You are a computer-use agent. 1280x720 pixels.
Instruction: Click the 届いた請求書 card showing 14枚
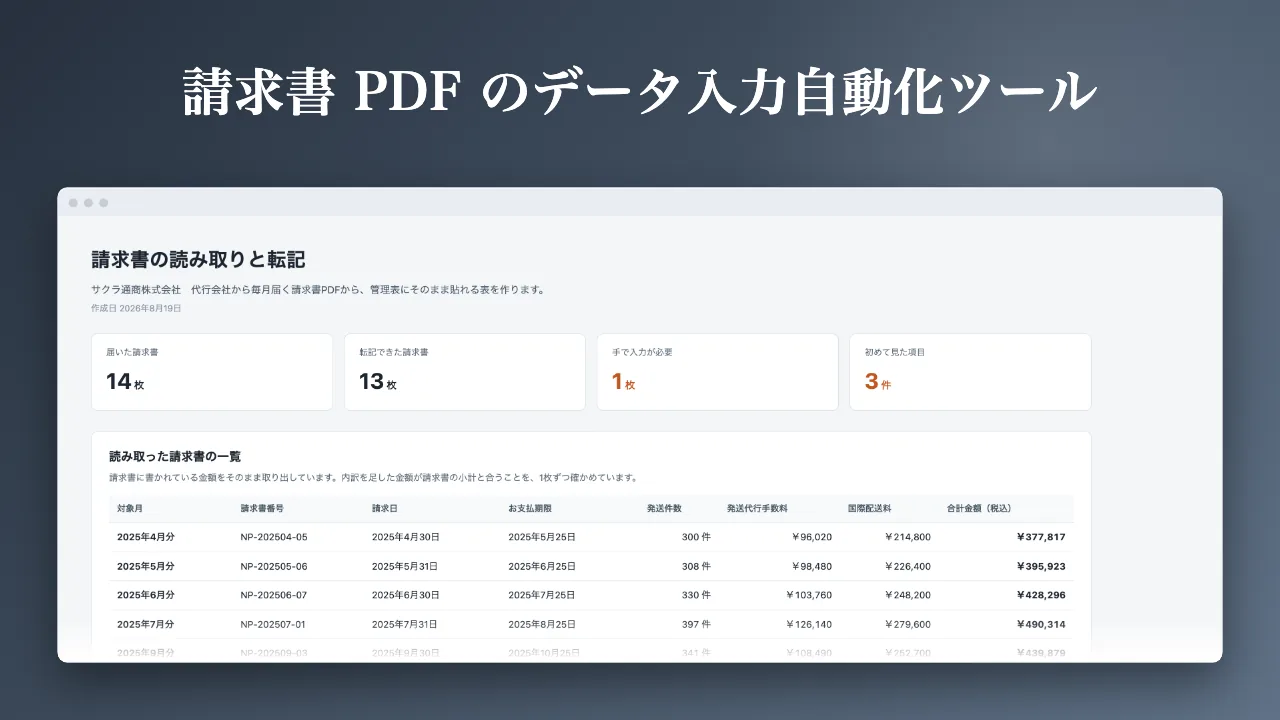pos(212,372)
